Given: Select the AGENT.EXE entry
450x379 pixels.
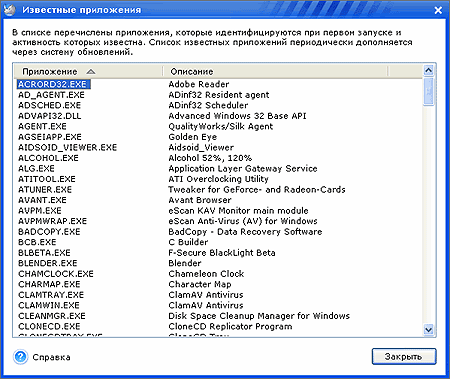Looking at the screenshot, I should 42,126.
